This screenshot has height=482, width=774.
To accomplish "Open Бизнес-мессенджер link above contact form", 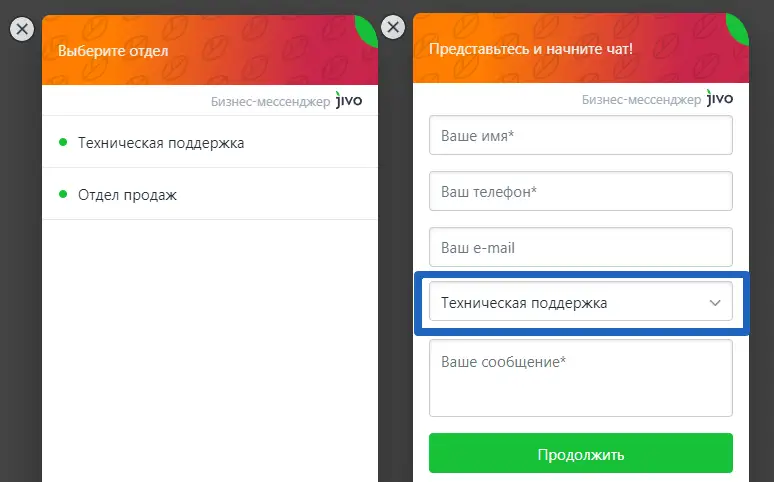I will click(641, 100).
